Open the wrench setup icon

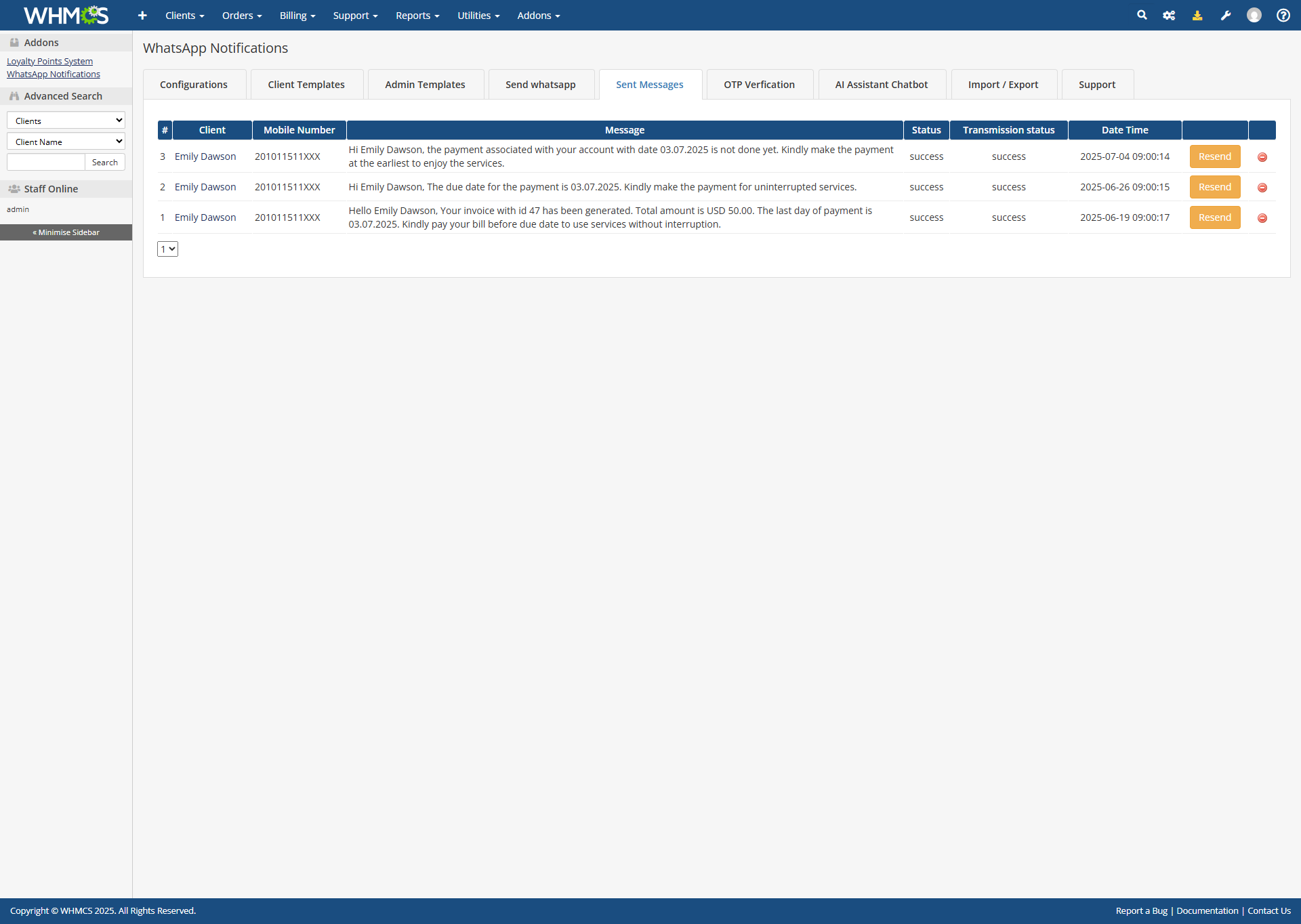pyautogui.click(x=1226, y=15)
